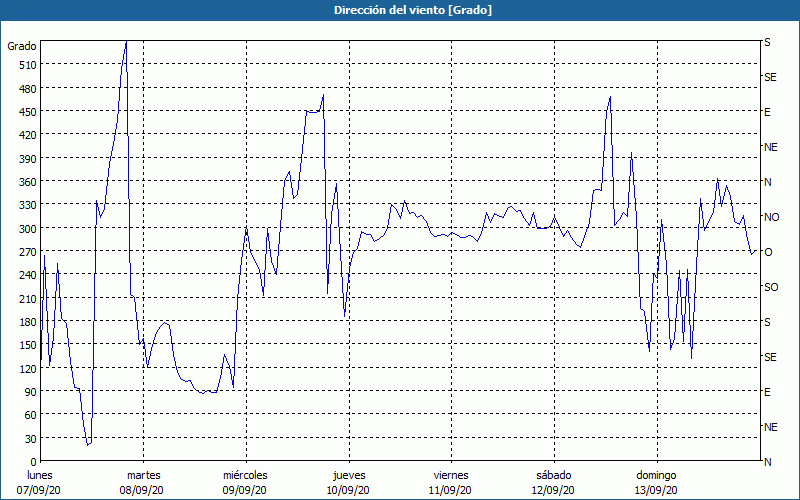Select the 510 value on the degree axis

pos(28,65)
